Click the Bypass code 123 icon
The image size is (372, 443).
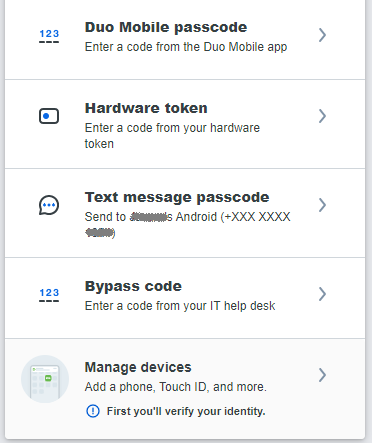(49, 295)
